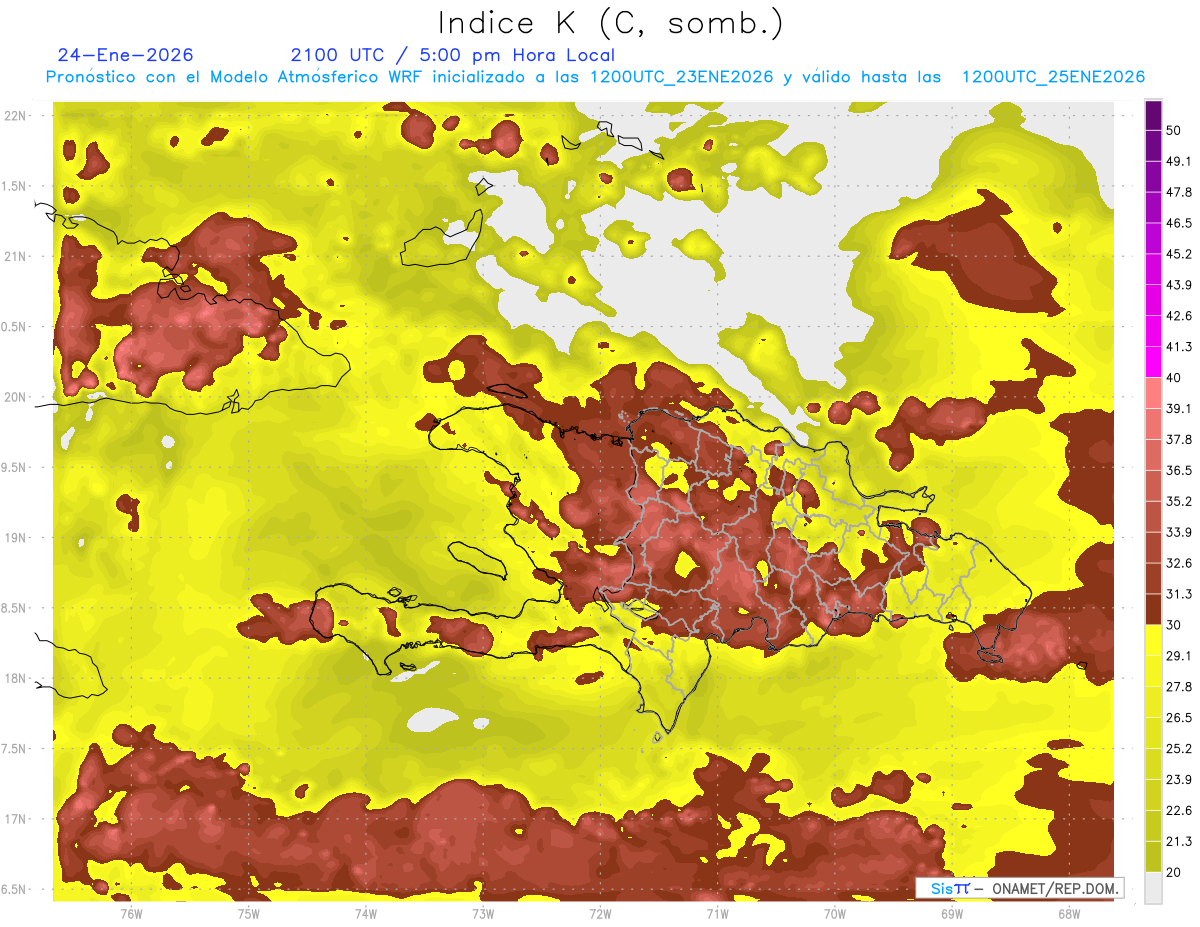Click legend value '50'
The width and height of the screenshot is (1200, 927).
[1174, 130]
